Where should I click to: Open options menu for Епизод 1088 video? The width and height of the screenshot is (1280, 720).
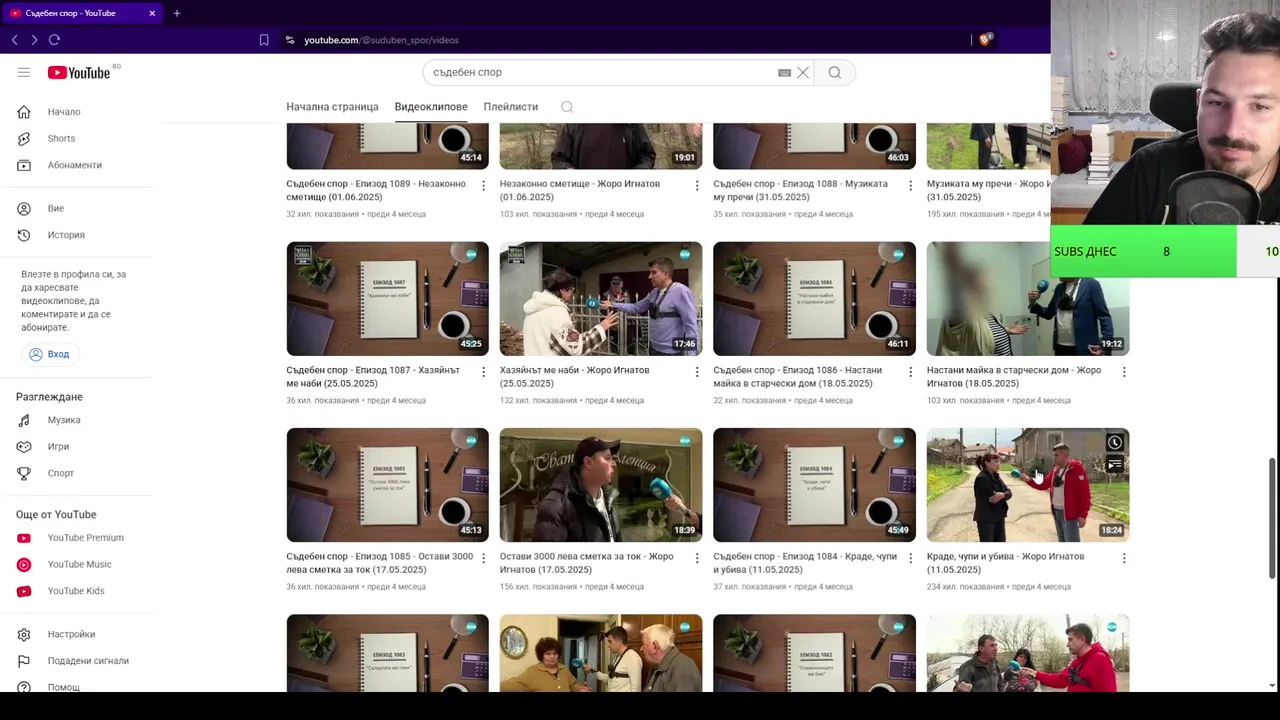[910, 185]
